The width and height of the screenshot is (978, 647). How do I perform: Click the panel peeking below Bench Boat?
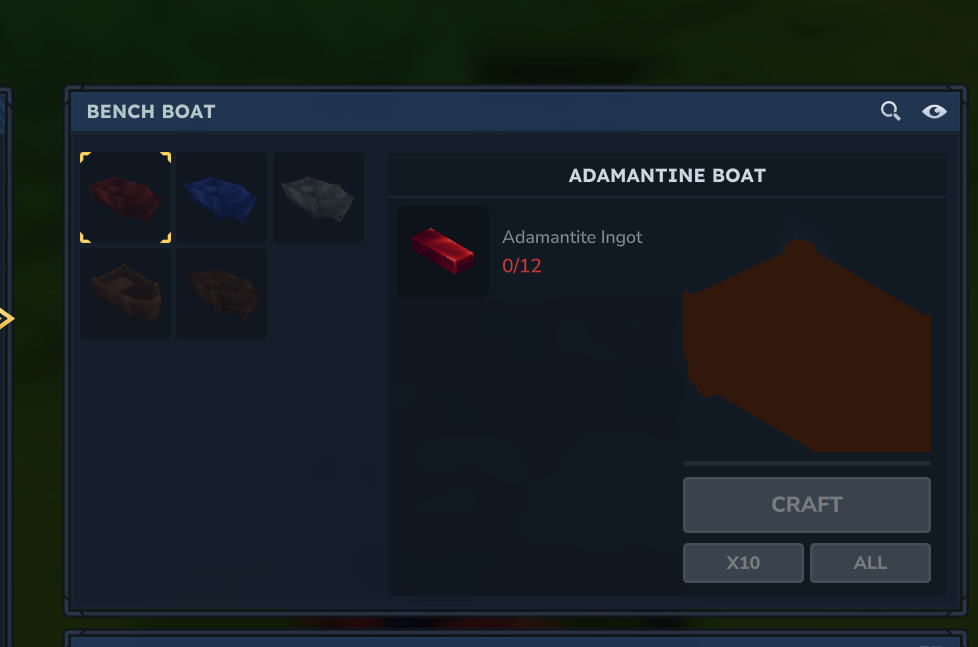(515, 639)
